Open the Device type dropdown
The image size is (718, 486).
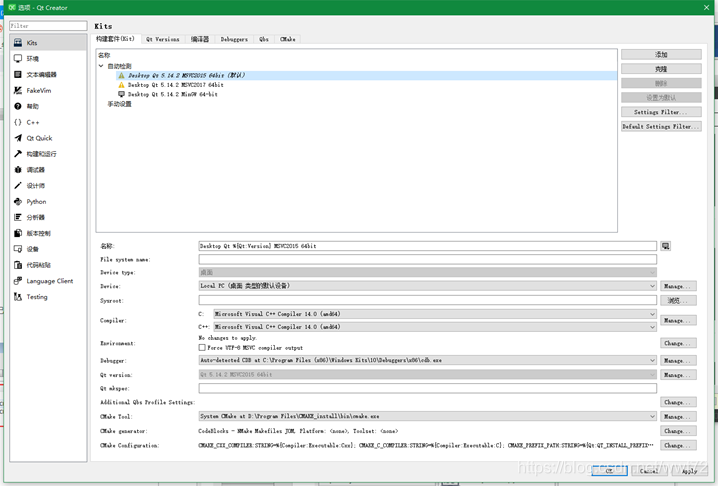427,272
